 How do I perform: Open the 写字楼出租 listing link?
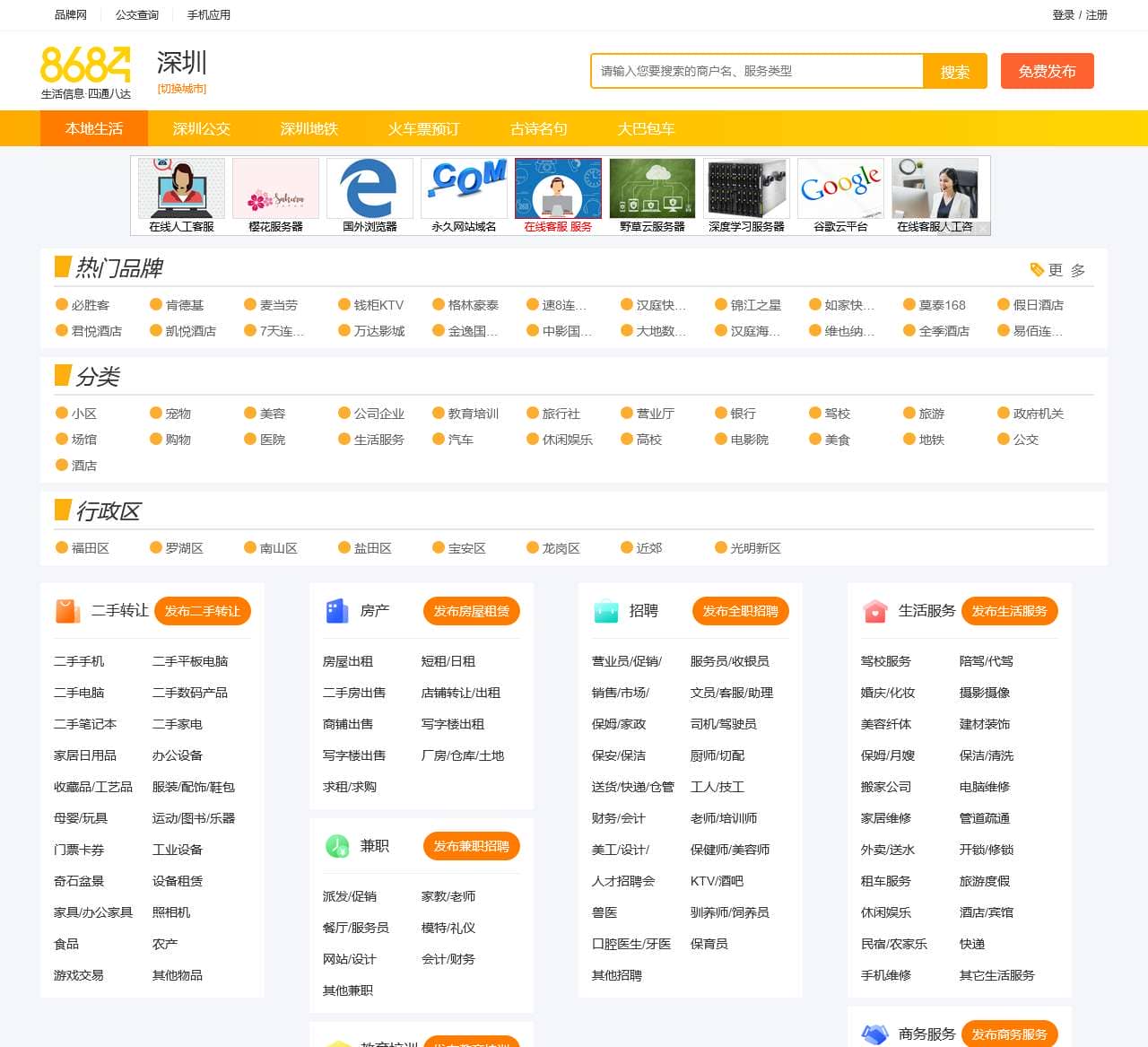453,724
